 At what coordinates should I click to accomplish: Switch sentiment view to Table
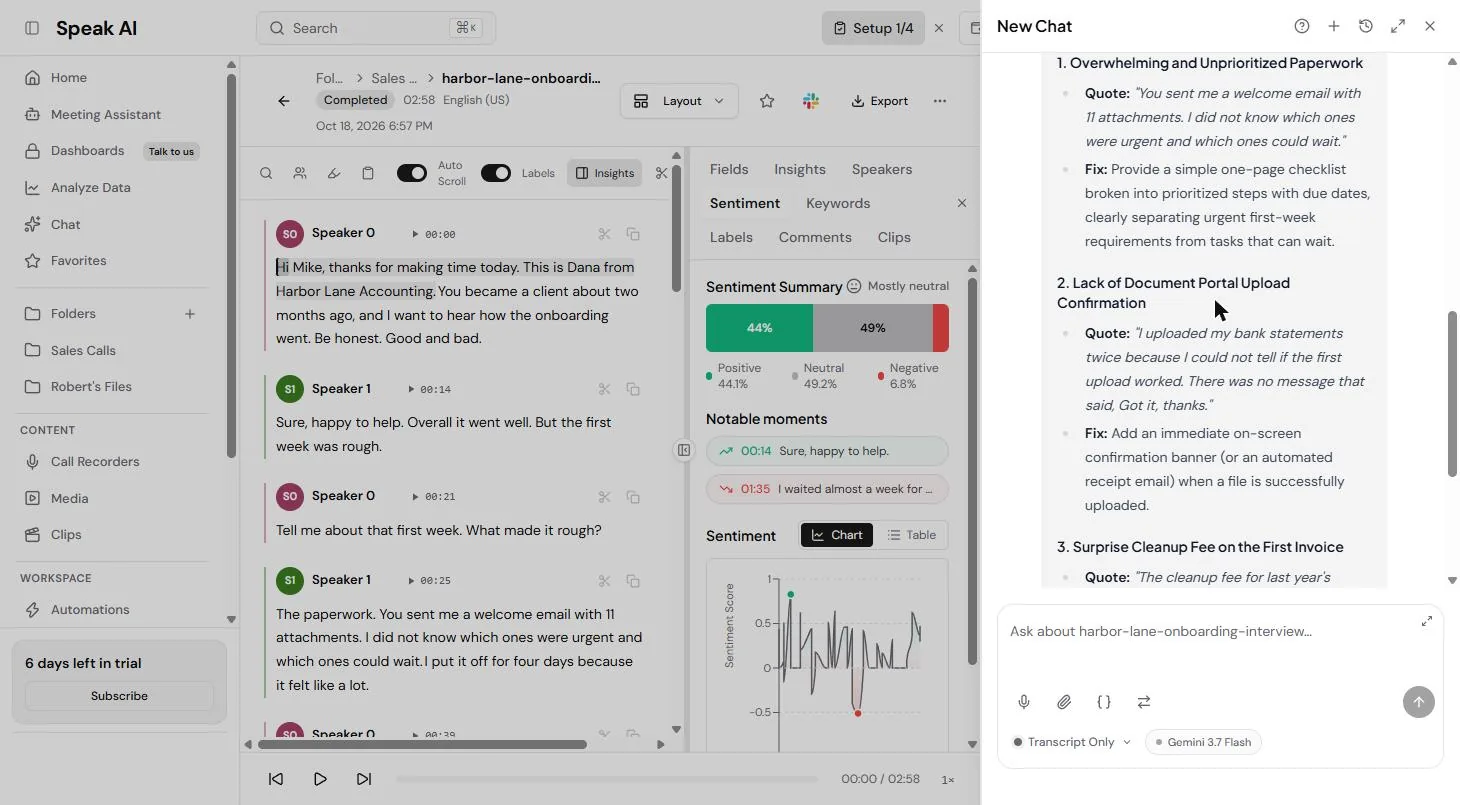[x=912, y=535]
